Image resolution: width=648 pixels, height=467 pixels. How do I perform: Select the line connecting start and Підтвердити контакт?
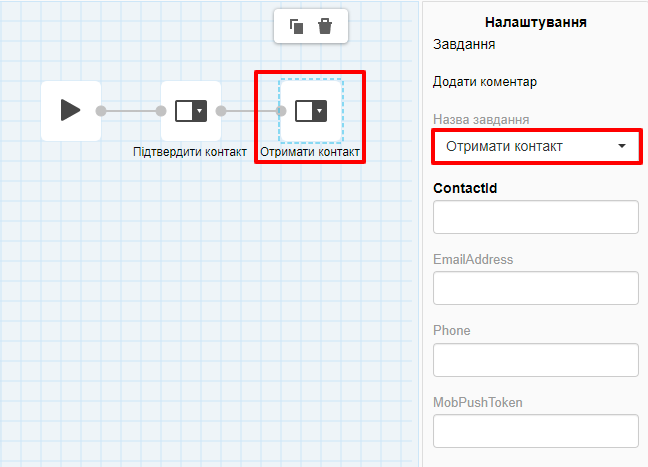(x=131, y=111)
